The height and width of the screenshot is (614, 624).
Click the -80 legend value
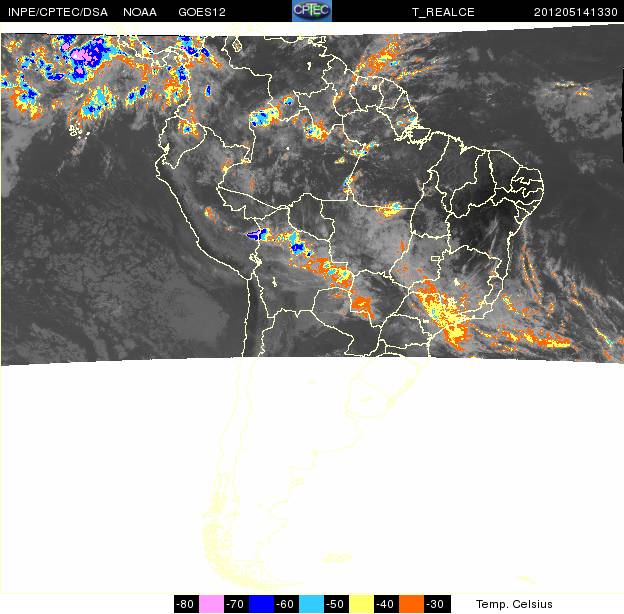(186, 604)
